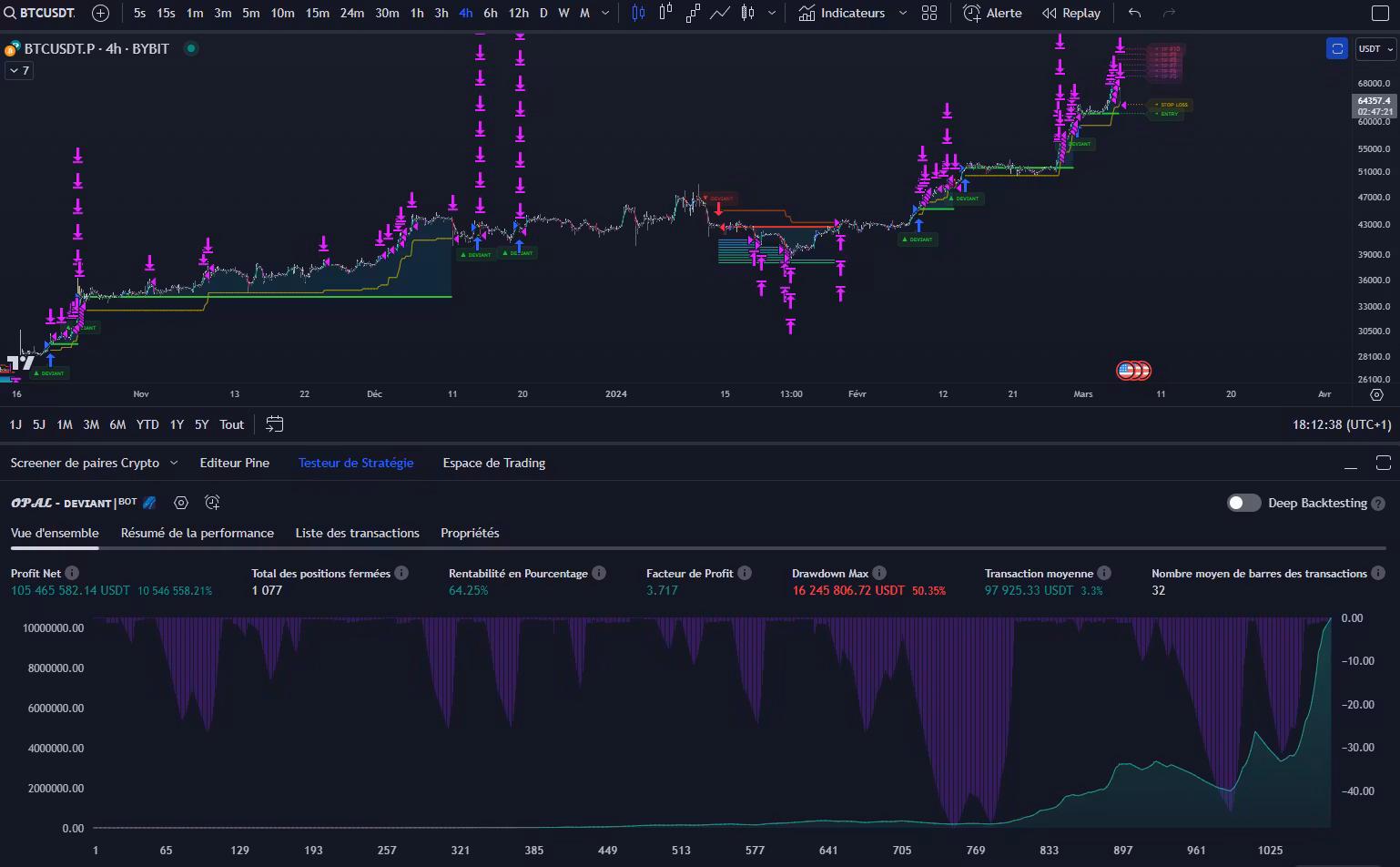Click the compare or add symbol plus icon

101,13
